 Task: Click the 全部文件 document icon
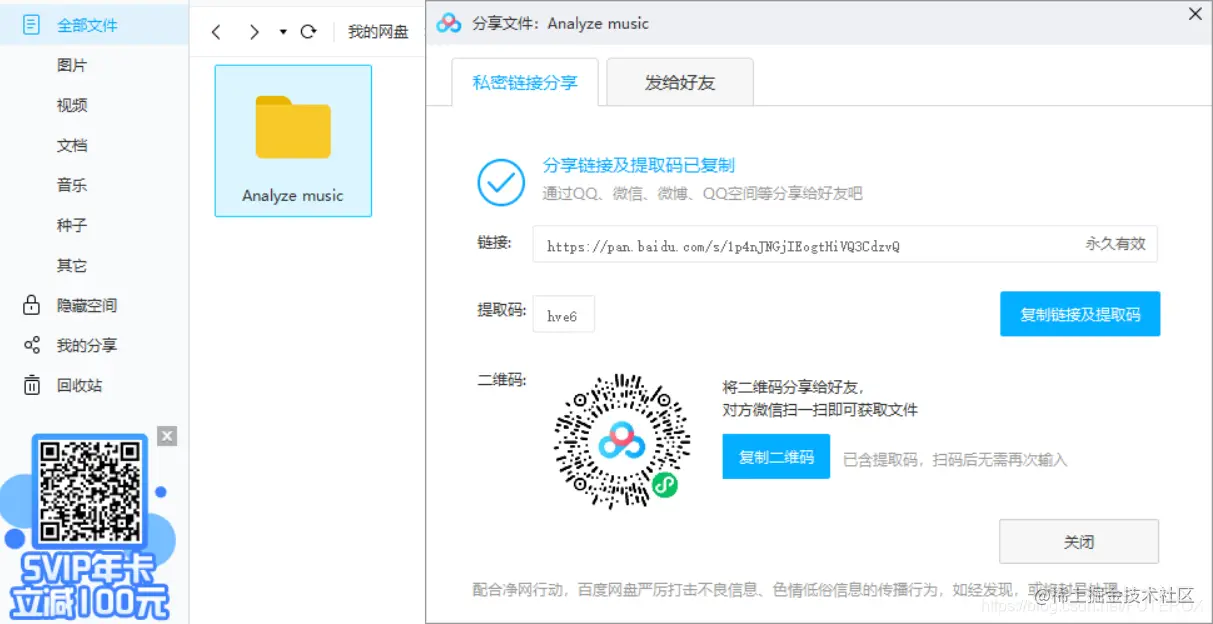click(x=32, y=25)
